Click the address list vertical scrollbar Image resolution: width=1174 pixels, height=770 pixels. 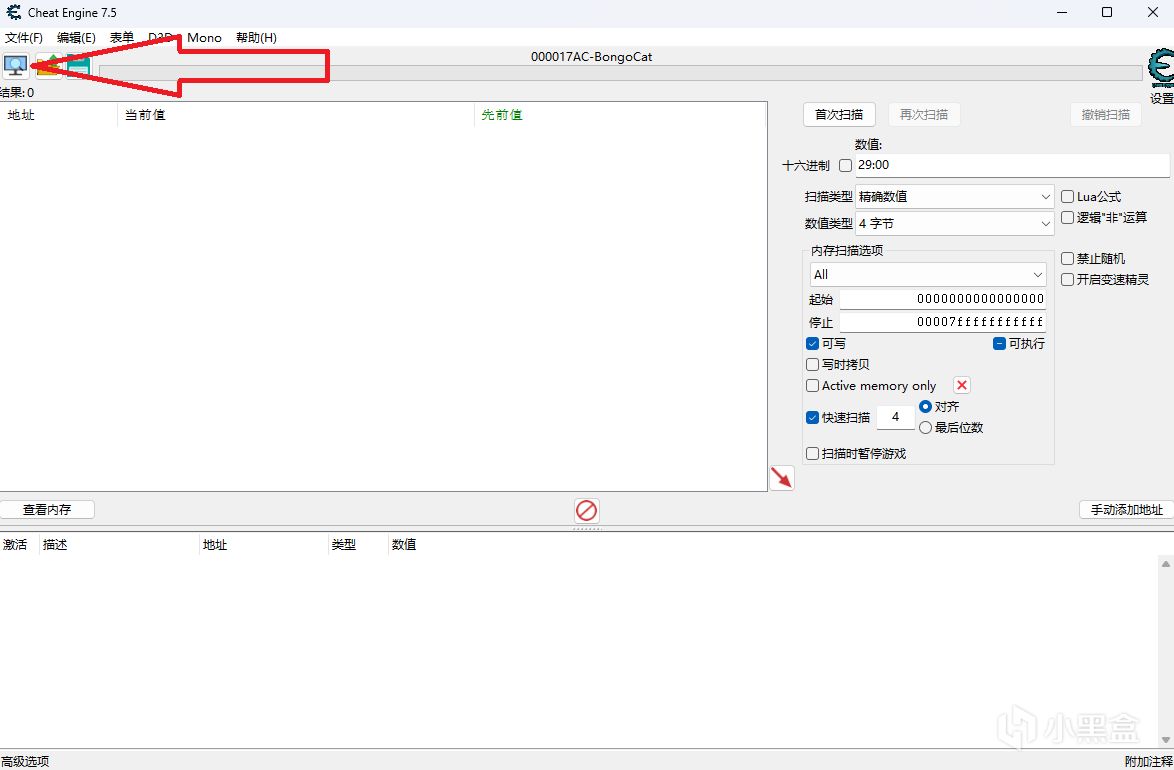pyautogui.click(x=1166, y=650)
